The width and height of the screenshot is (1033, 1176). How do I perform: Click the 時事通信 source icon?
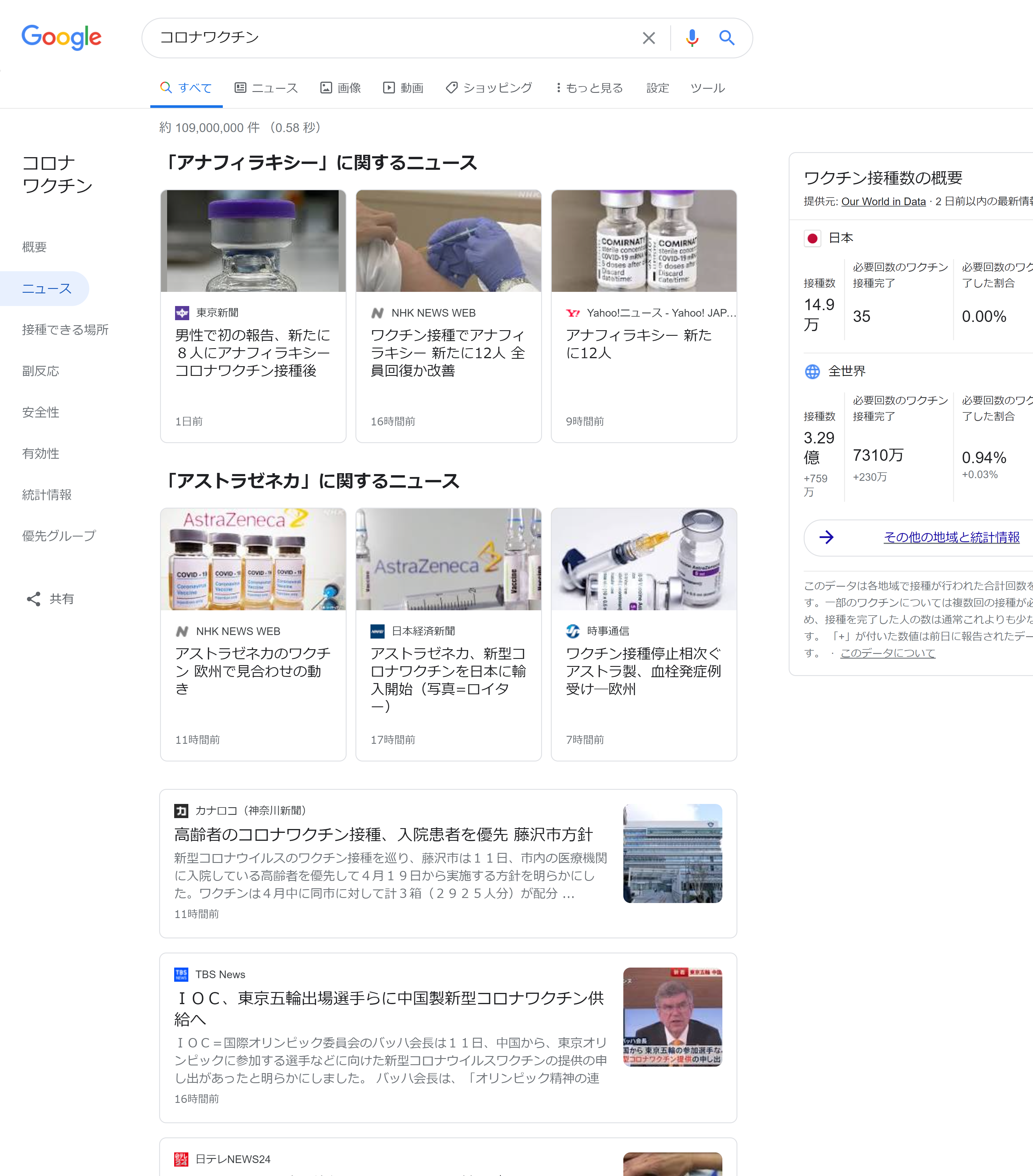[573, 631]
